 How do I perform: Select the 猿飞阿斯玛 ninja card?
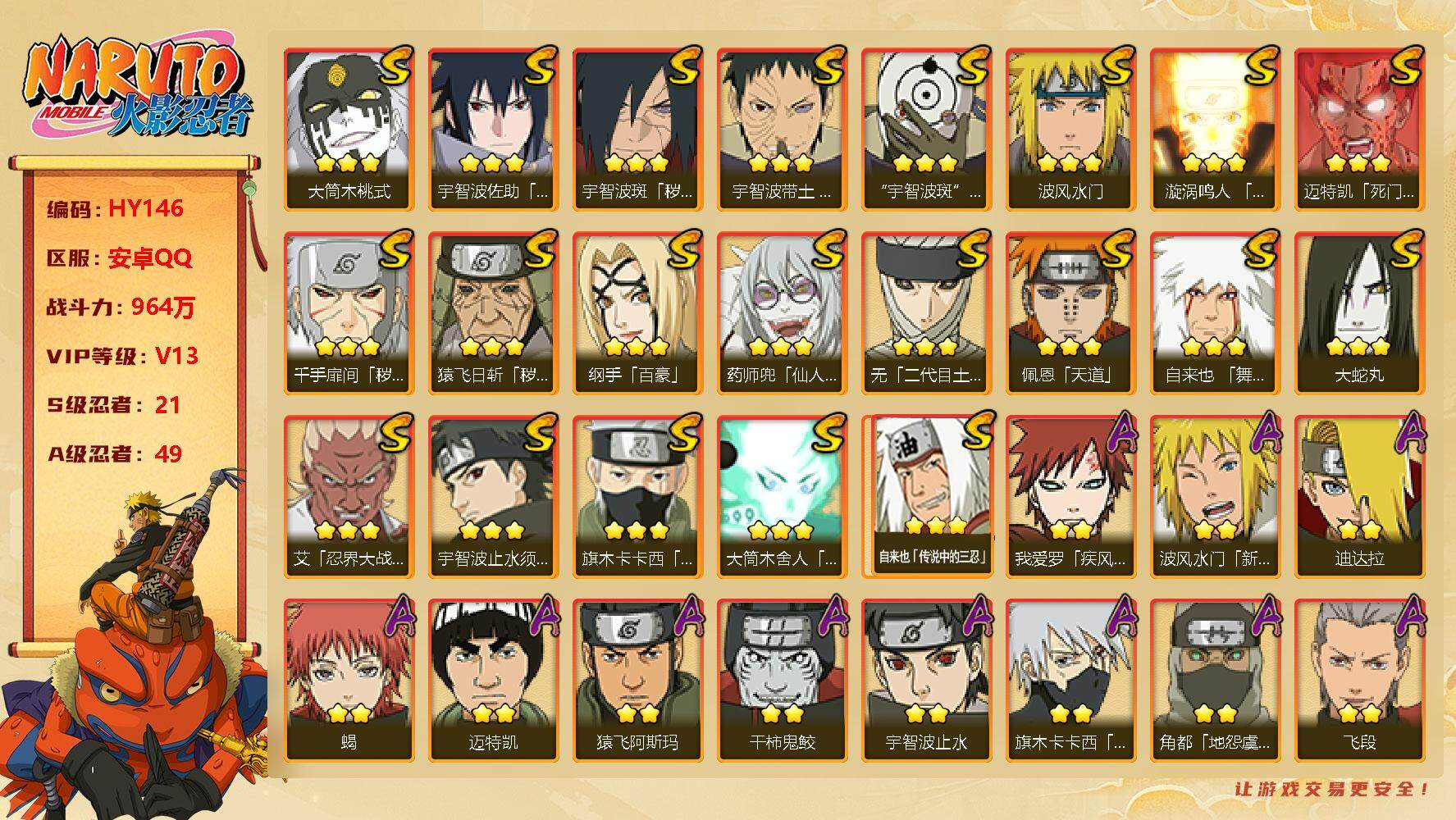tap(637, 681)
